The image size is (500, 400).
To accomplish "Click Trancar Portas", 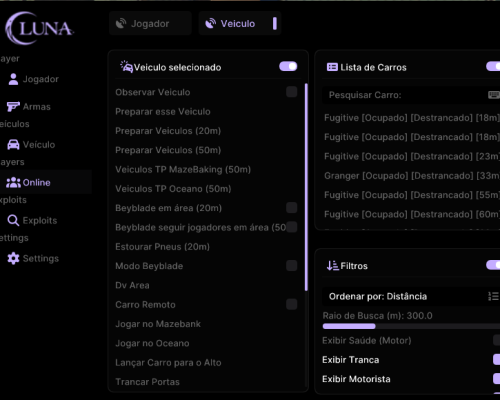I will coord(147,382).
